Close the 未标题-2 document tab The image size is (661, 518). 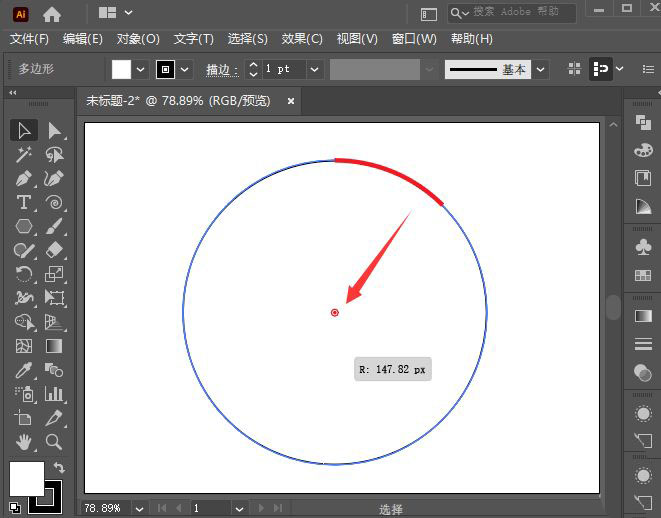[x=291, y=101]
